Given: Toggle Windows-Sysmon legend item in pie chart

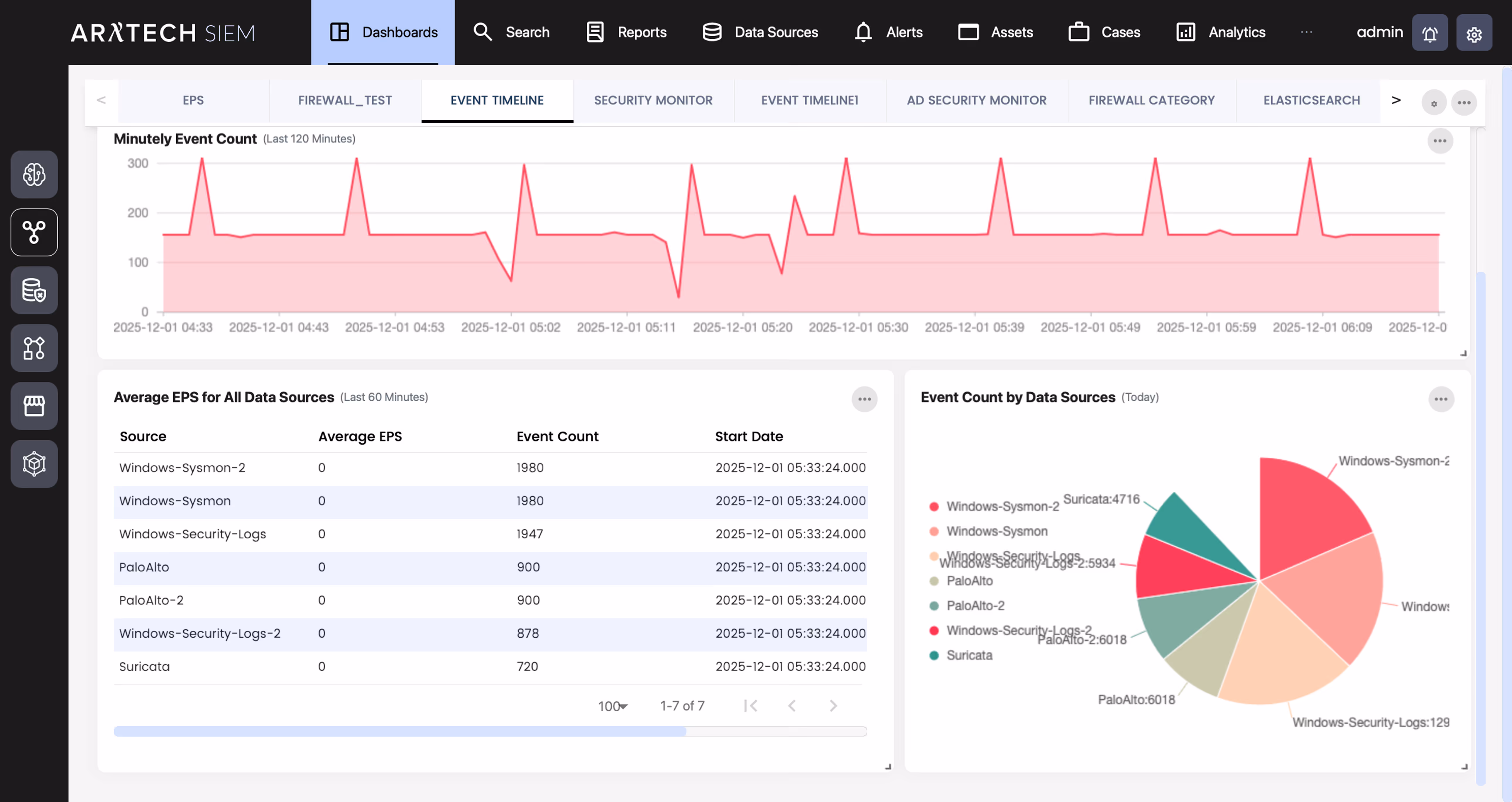Looking at the screenshot, I should point(996,531).
